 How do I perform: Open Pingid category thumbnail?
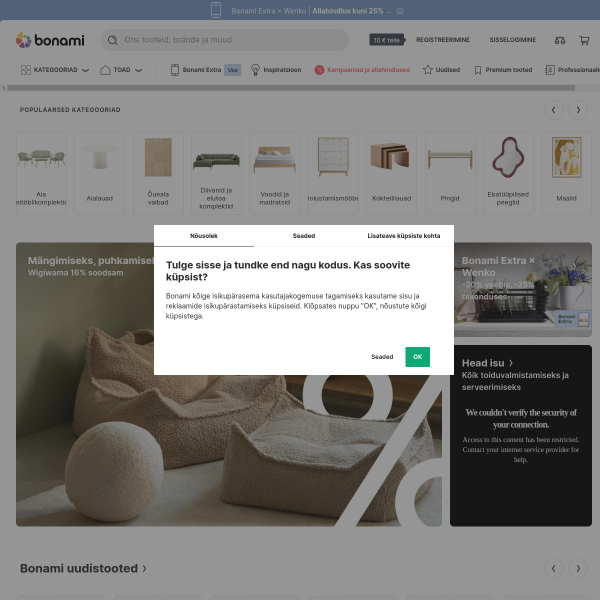(450, 173)
